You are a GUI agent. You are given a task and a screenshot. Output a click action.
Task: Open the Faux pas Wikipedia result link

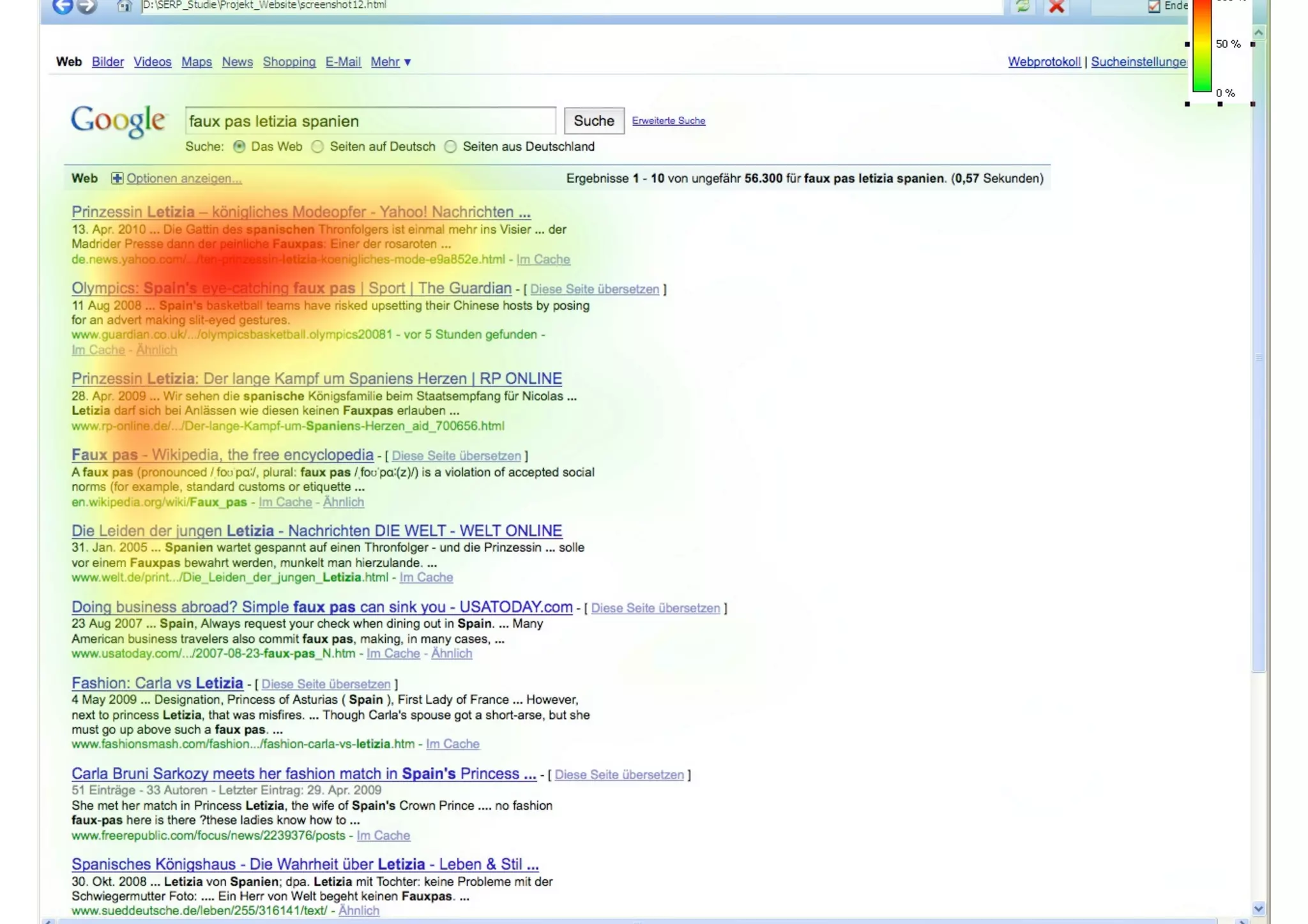(222, 455)
